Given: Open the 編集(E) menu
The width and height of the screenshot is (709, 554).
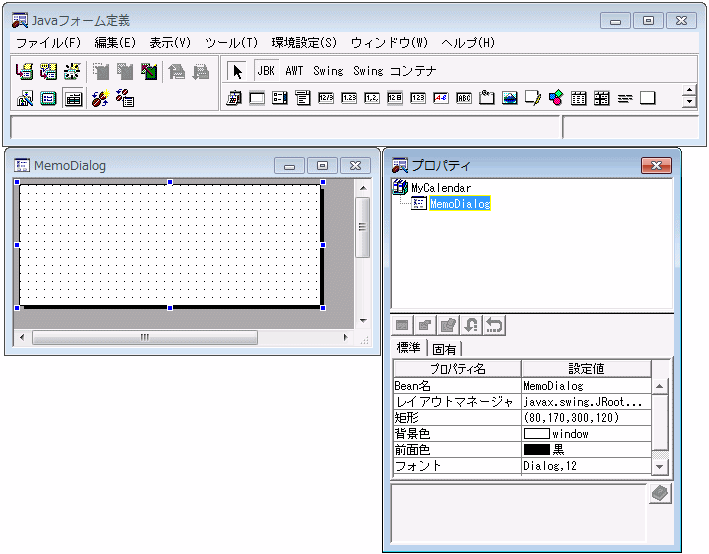Looking at the screenshot, I should click(115, 43).
